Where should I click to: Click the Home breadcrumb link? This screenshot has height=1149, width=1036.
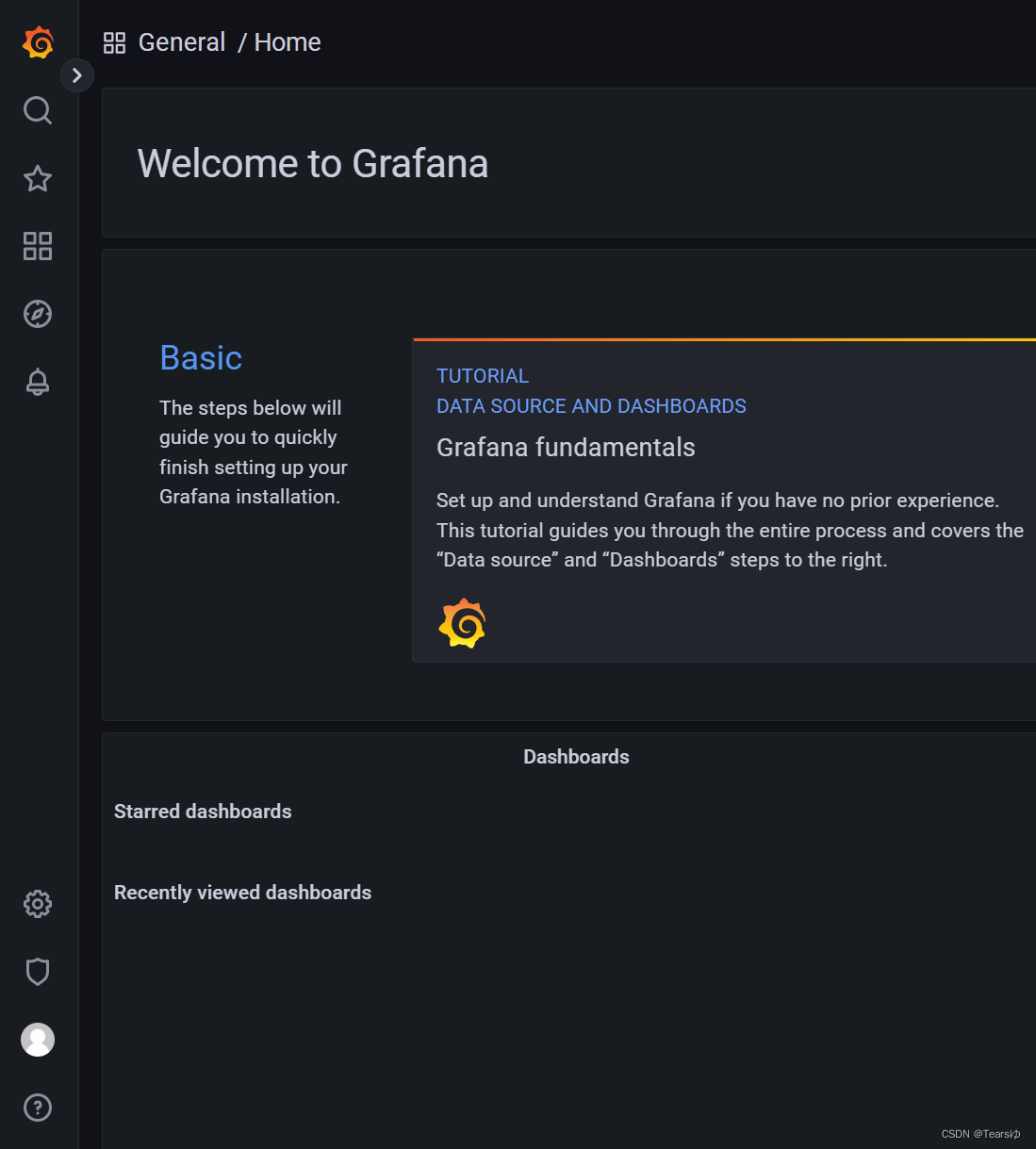click(288, 42)
